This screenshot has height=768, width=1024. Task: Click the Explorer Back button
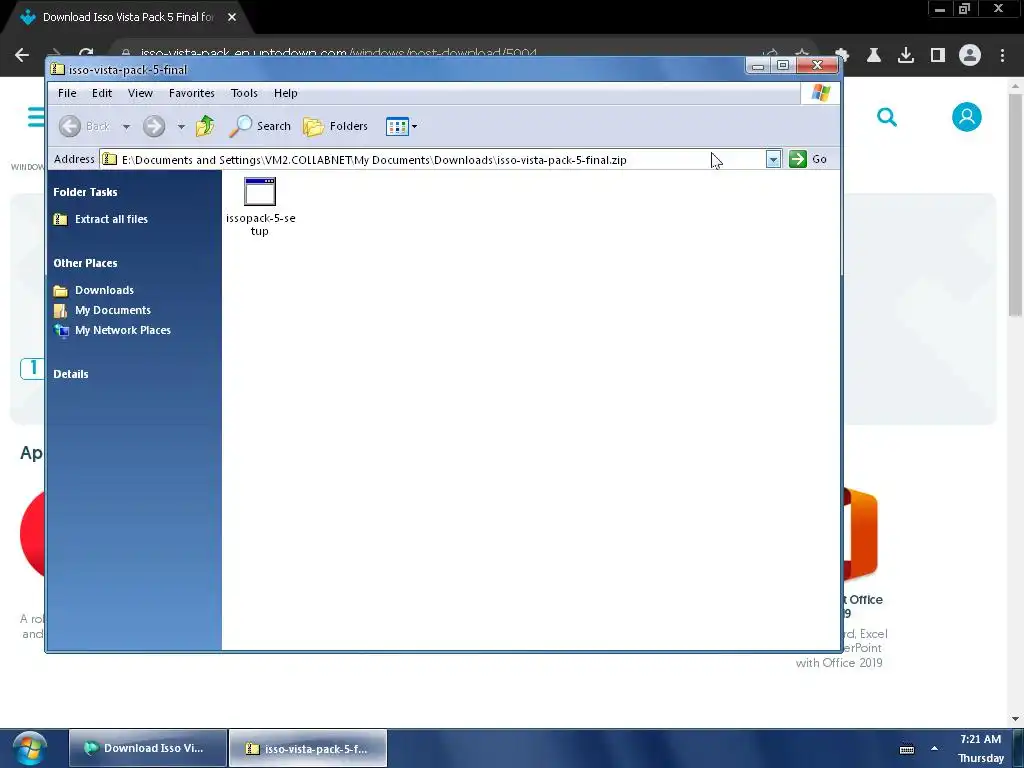point(84,126)
